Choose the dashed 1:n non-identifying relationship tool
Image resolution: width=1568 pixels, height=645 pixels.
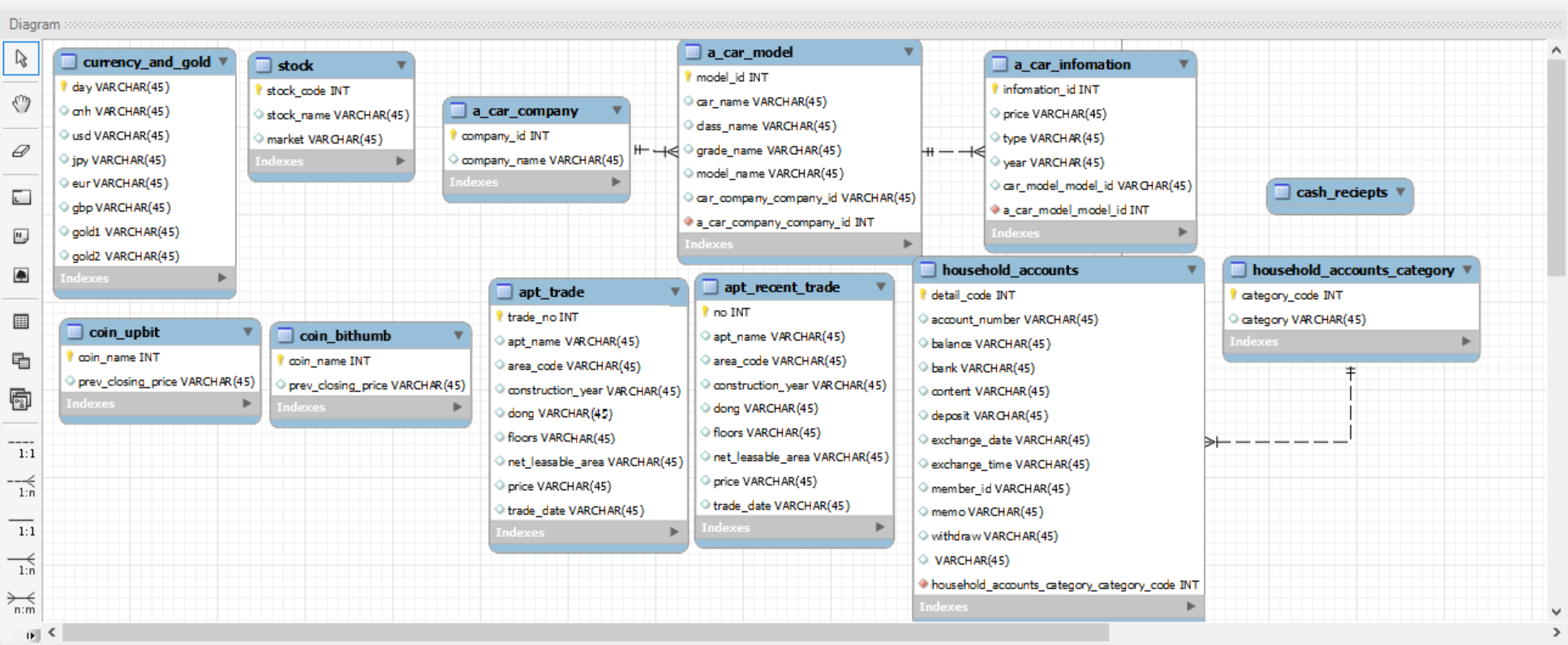coord(22,487)
